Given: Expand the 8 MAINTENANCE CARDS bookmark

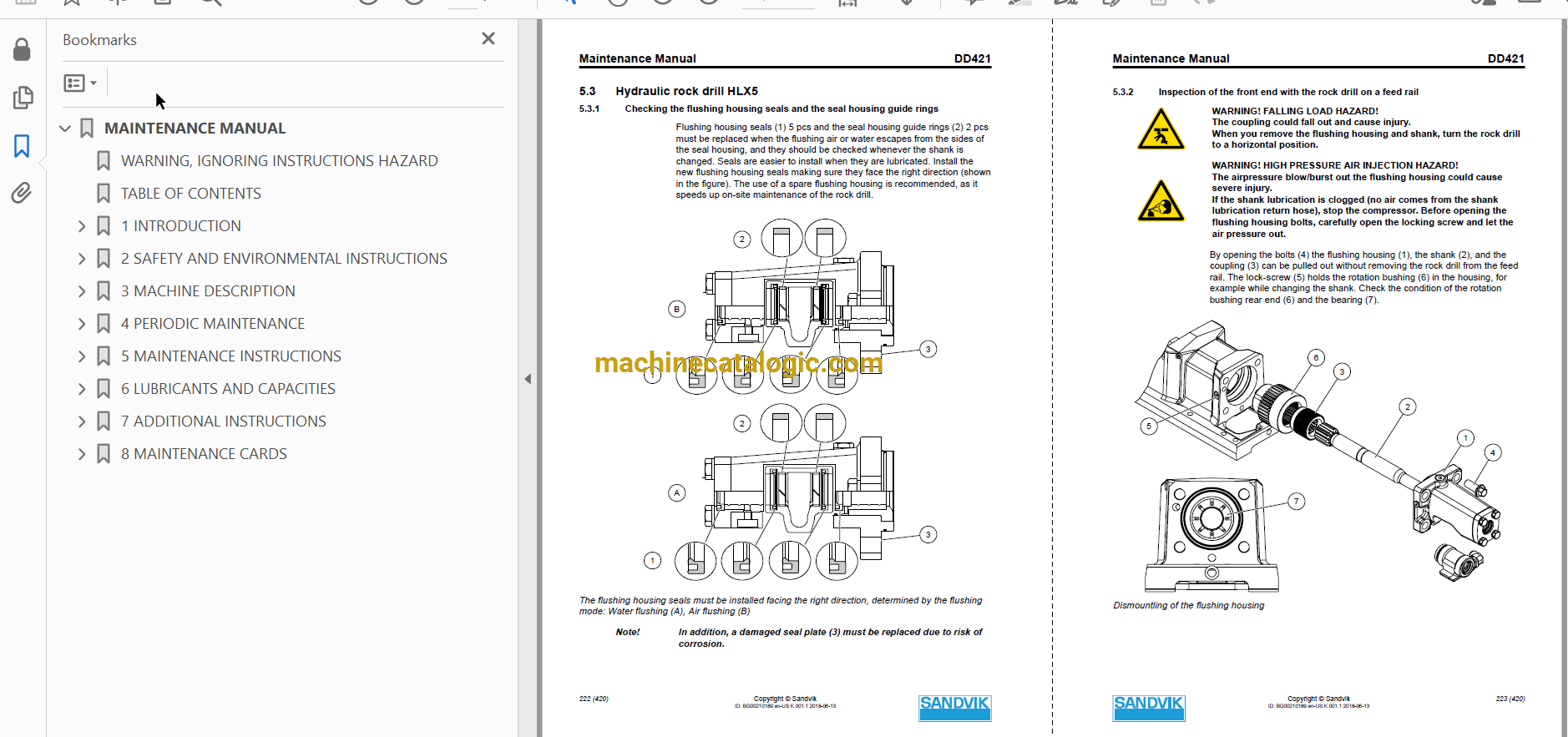Looking at the screenshot, I should pos(82,454).
